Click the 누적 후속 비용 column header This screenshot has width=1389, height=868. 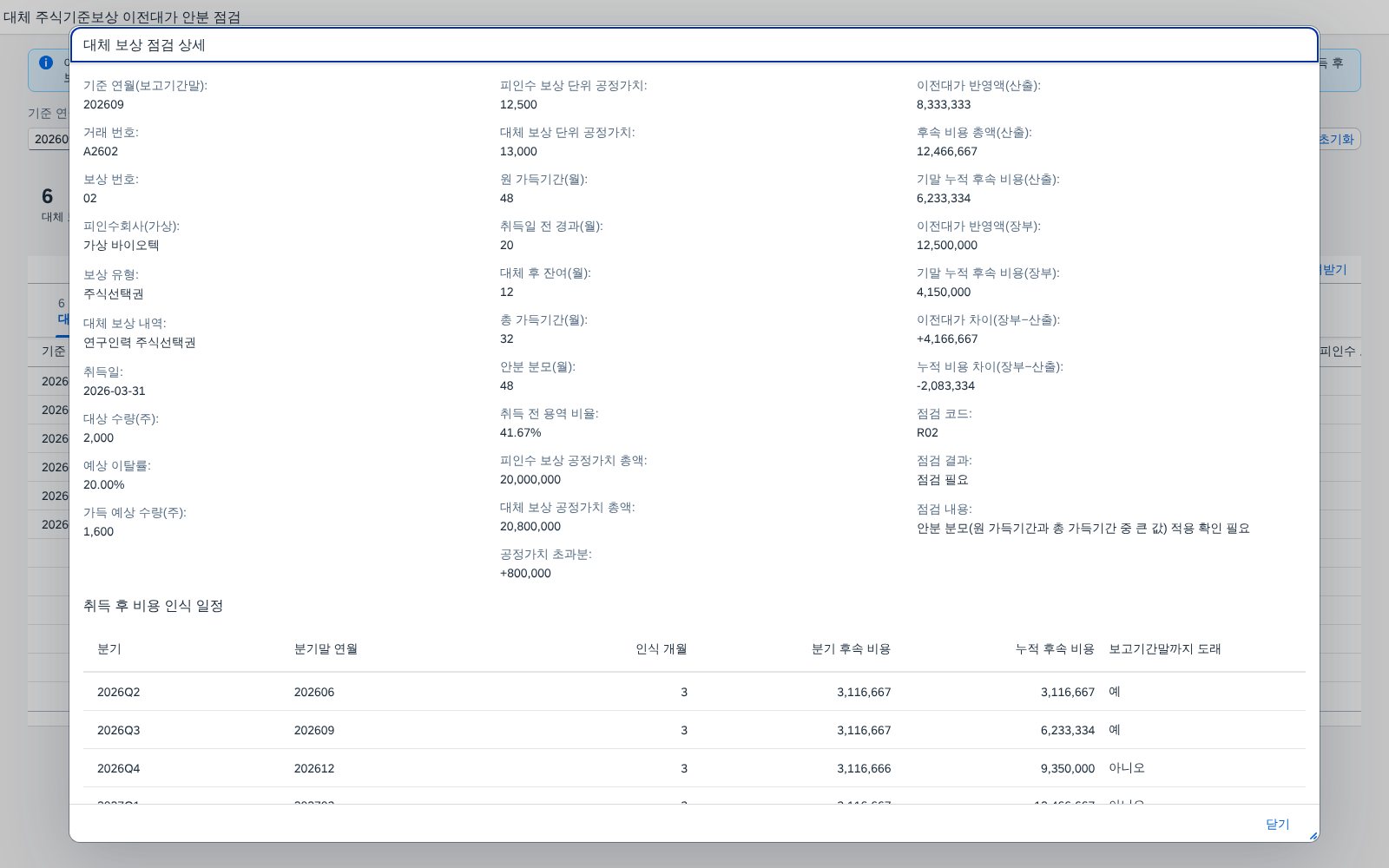[x=1055, y=648]
